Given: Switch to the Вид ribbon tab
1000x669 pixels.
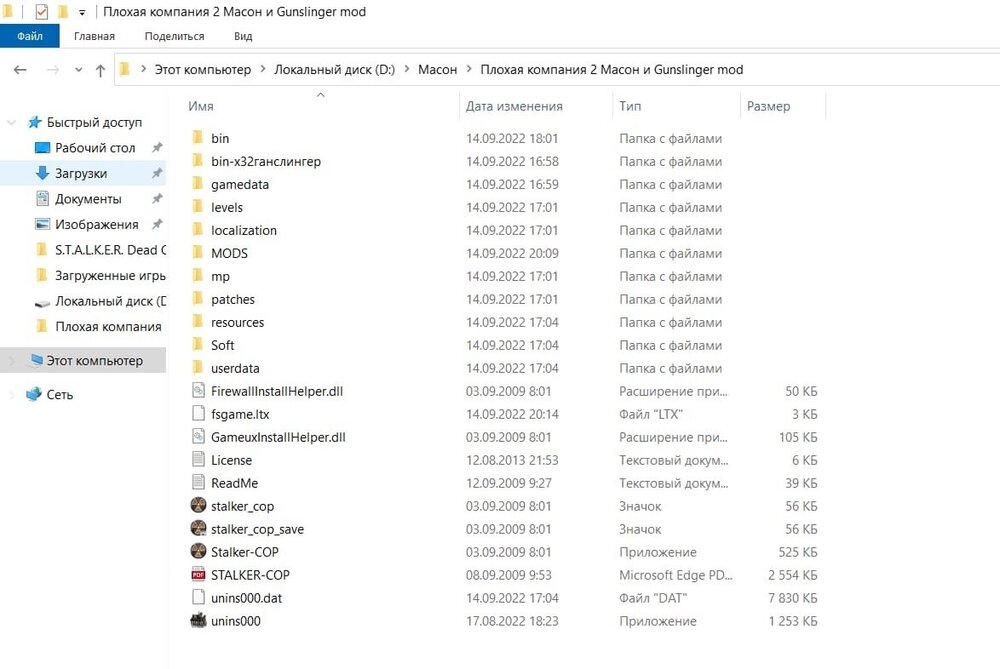Looking at the screenshot, I should [x=243, y=36].
